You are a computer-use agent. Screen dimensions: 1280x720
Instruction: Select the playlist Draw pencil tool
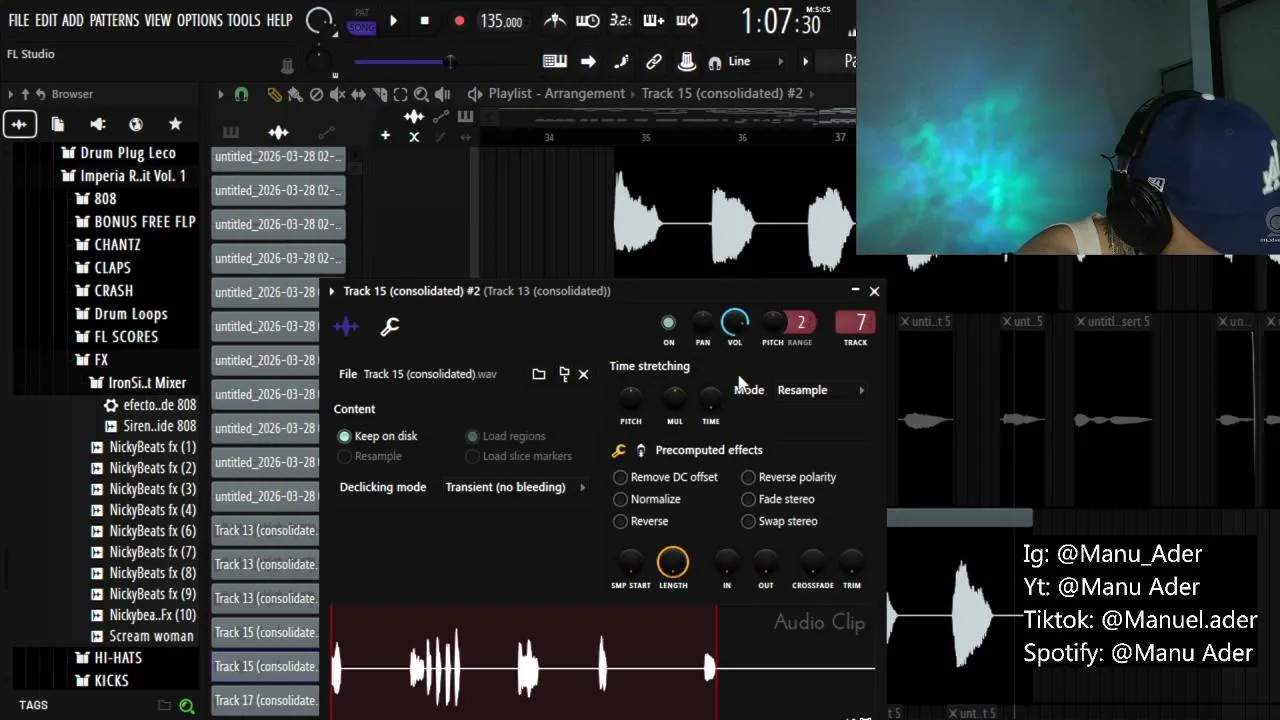point(274,94)
